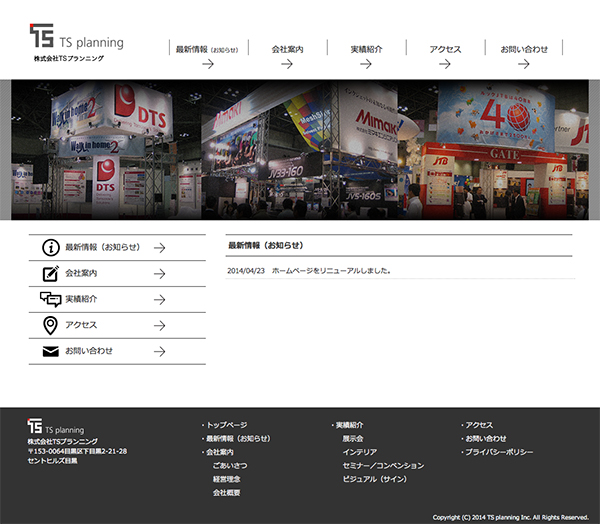The image size is (600, 524).
Task: Click the 最新情報（お知らせ） section heading
Action: click(266, 245)
